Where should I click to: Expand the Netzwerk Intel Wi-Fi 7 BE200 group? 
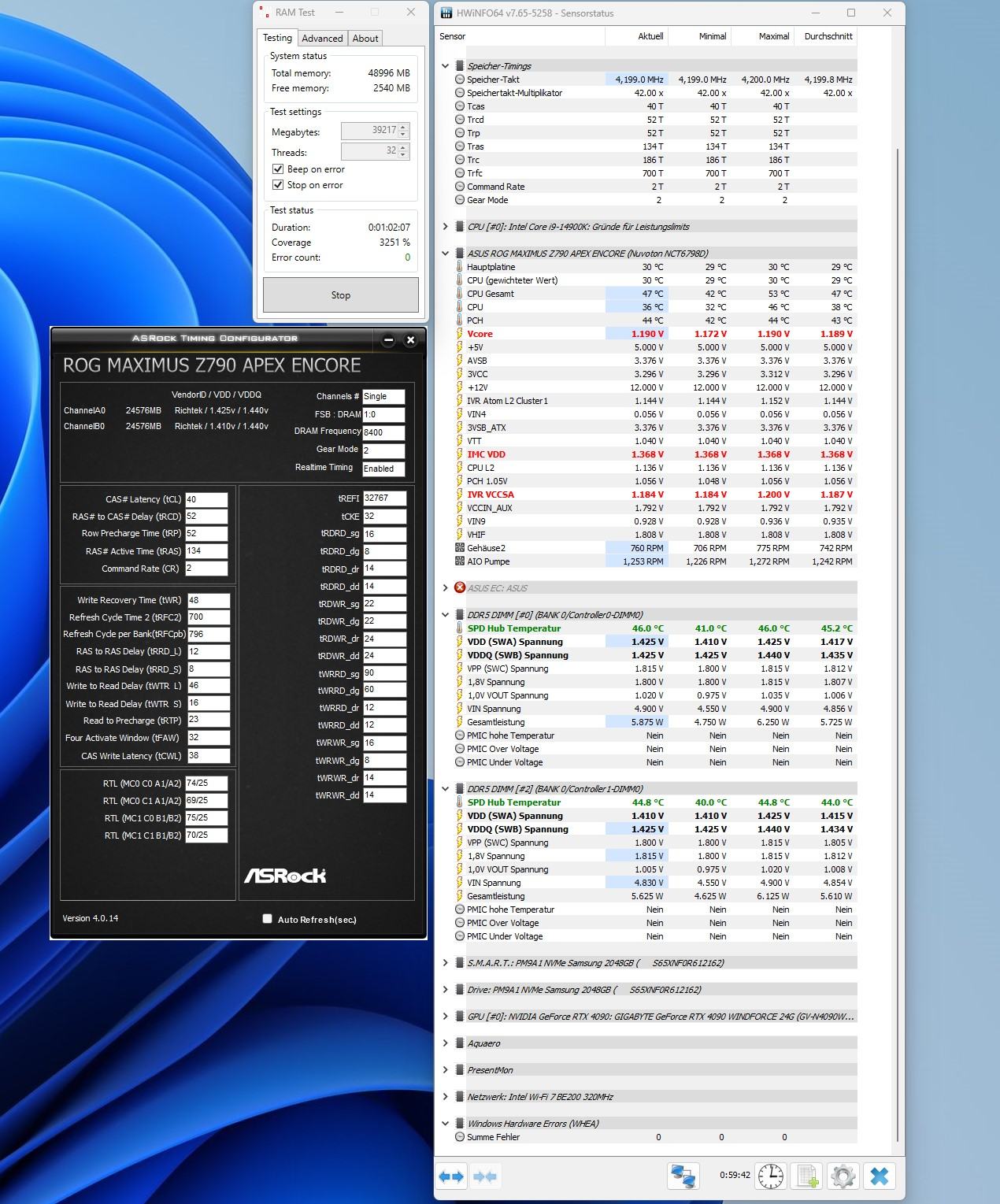click(x=446, y=1097)
